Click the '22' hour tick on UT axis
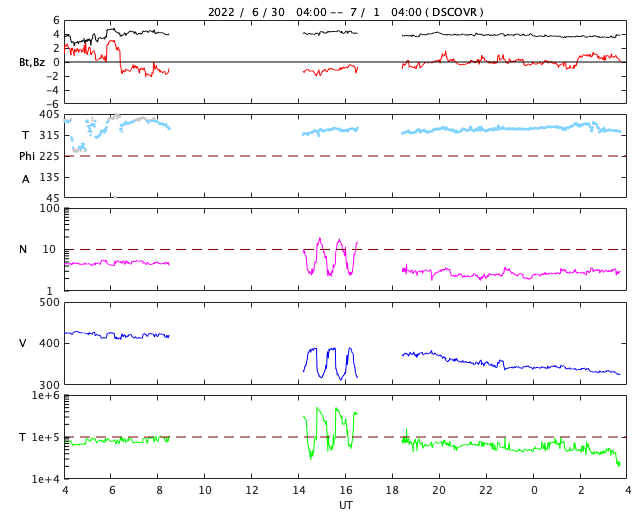 (x=486, y=490)
